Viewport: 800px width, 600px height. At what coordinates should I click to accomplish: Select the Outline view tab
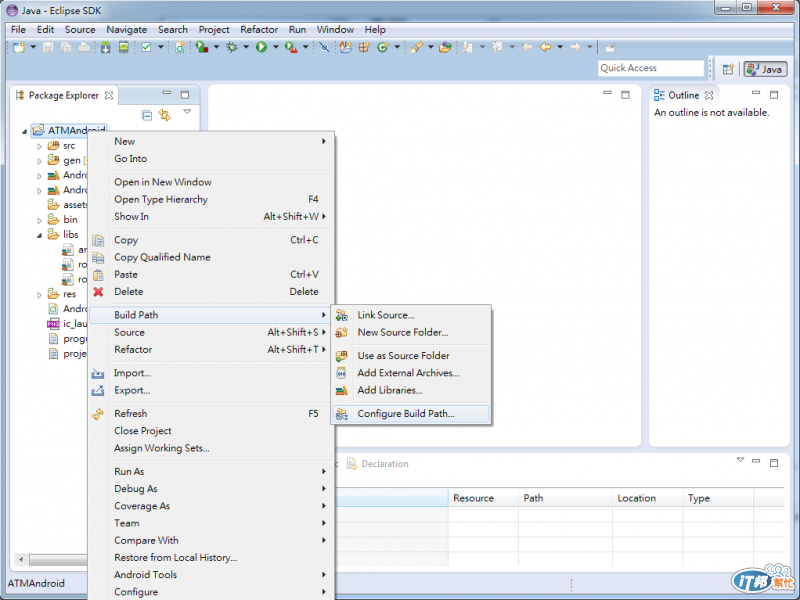tap(684, 95)
